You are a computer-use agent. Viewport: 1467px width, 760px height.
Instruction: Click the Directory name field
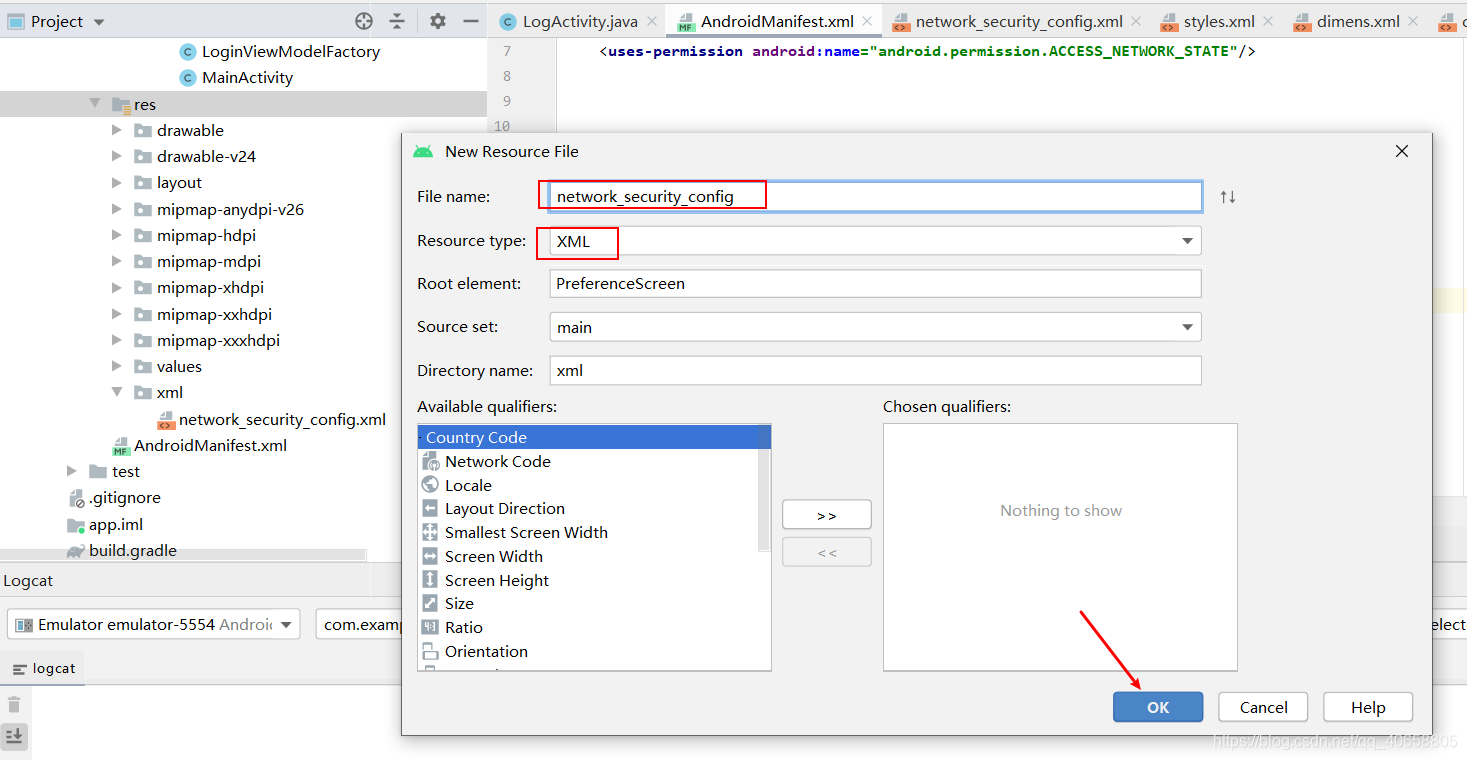click(x=875, y=370)
